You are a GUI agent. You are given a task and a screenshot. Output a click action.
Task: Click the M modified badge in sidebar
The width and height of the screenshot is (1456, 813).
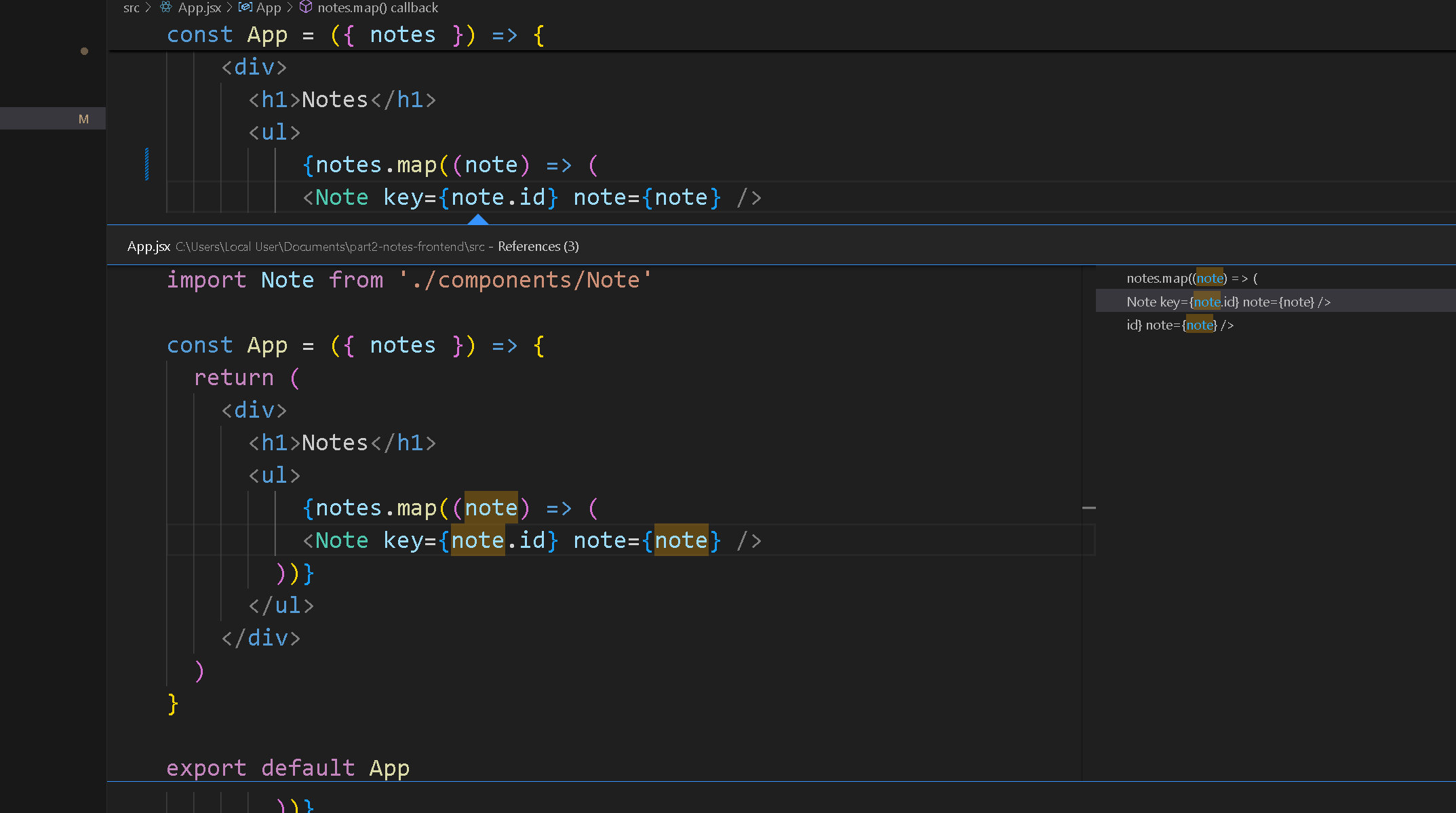(x=83, y=119)
